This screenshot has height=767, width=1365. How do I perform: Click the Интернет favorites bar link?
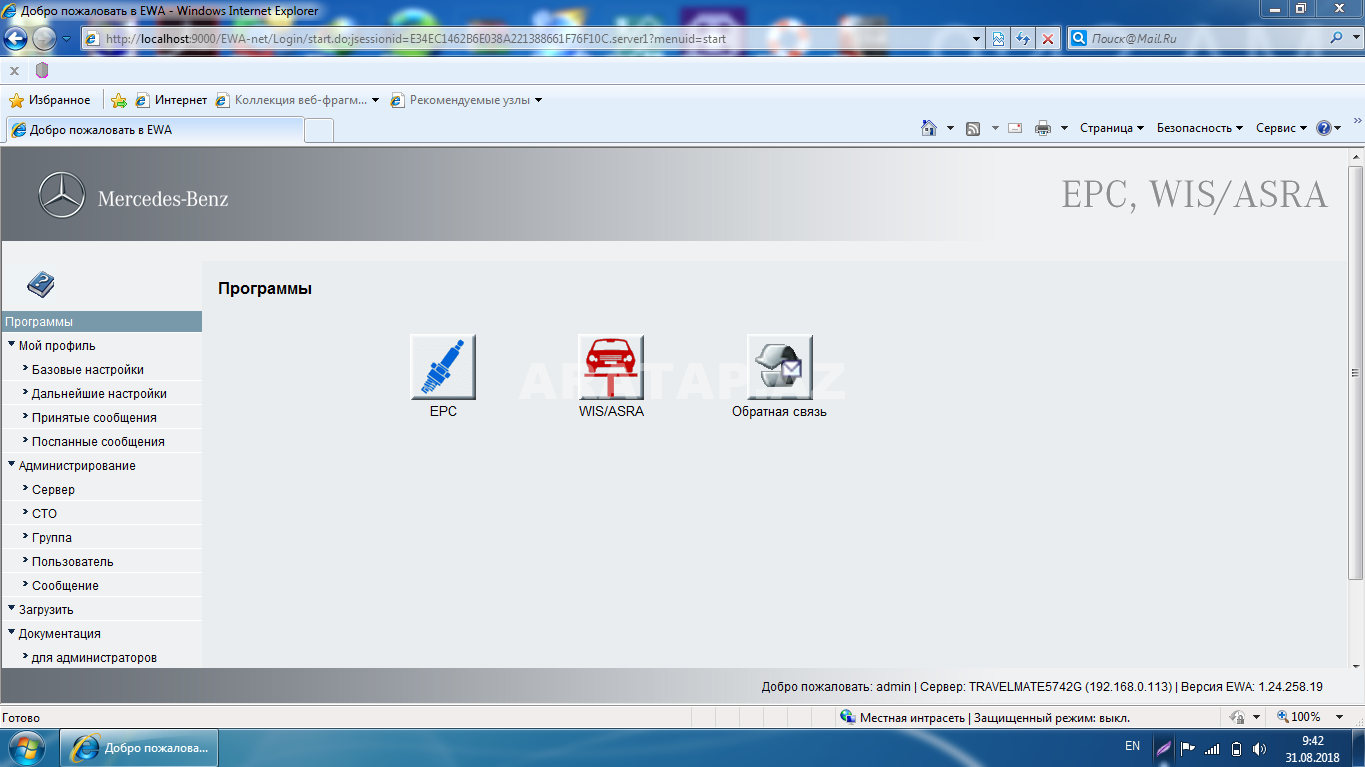[x=171, y=100]
